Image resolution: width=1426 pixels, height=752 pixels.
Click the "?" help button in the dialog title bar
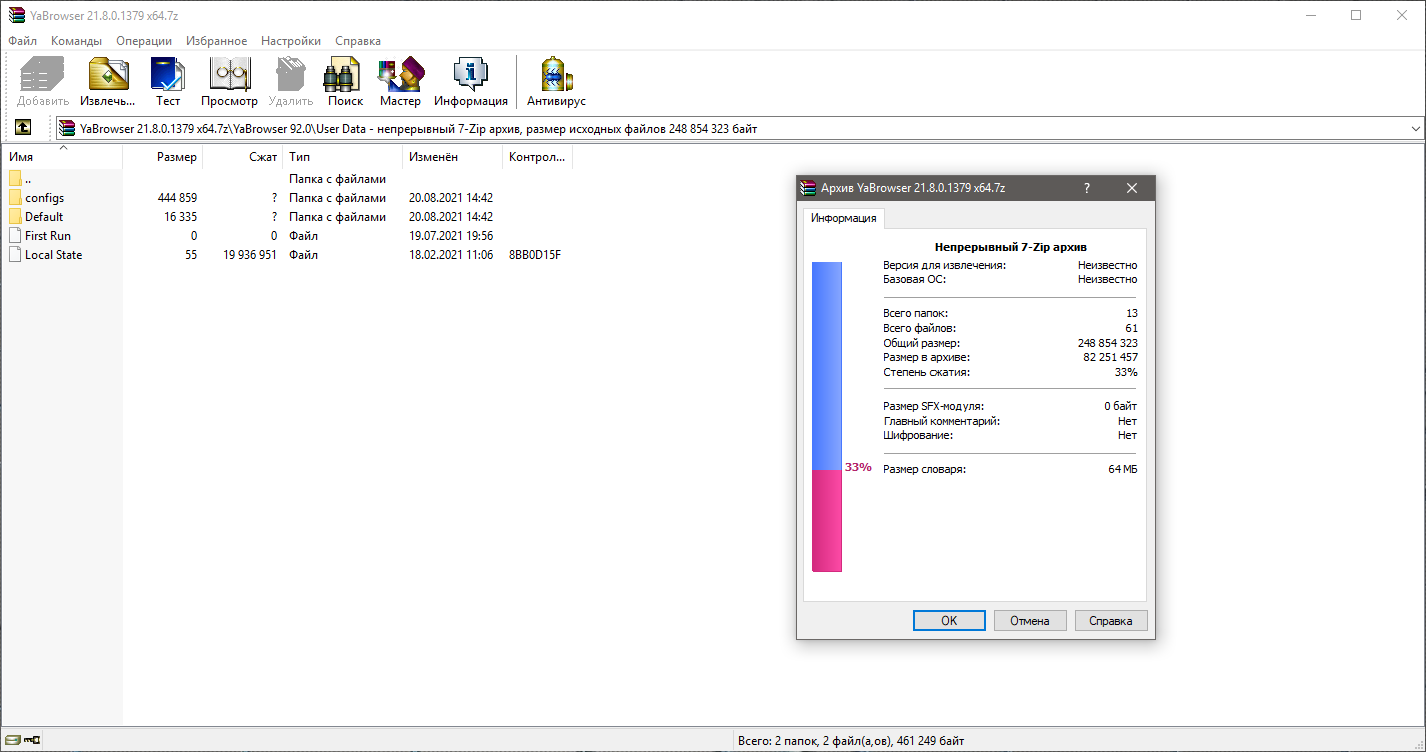[1087, 188]
